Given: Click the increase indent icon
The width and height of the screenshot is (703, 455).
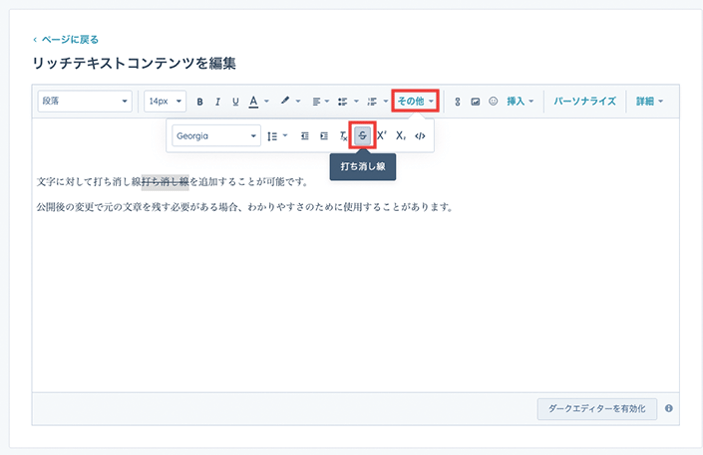Looking at the screenshot, I should click(x=324, y=136).
